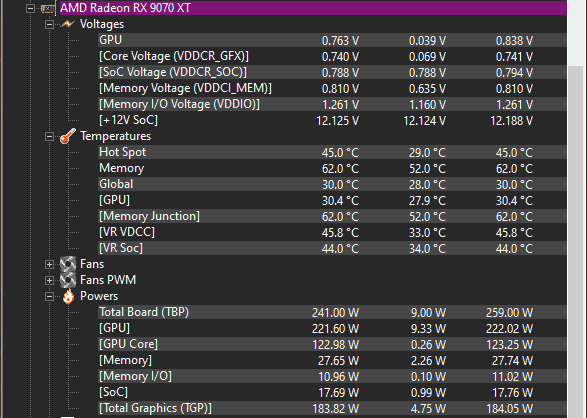Select SoC Voltage (VDDCR_SOC) row
This screenshot has height=418, width=587.
(332, 72)
